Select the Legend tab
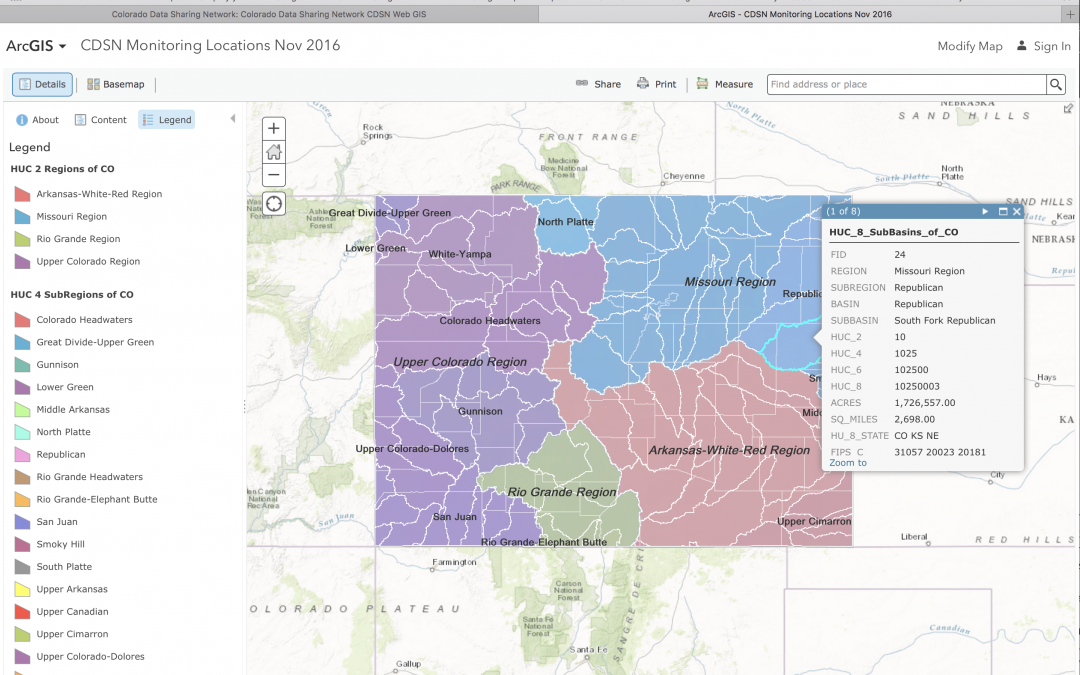1080x675 pixels. click(166, 120)
